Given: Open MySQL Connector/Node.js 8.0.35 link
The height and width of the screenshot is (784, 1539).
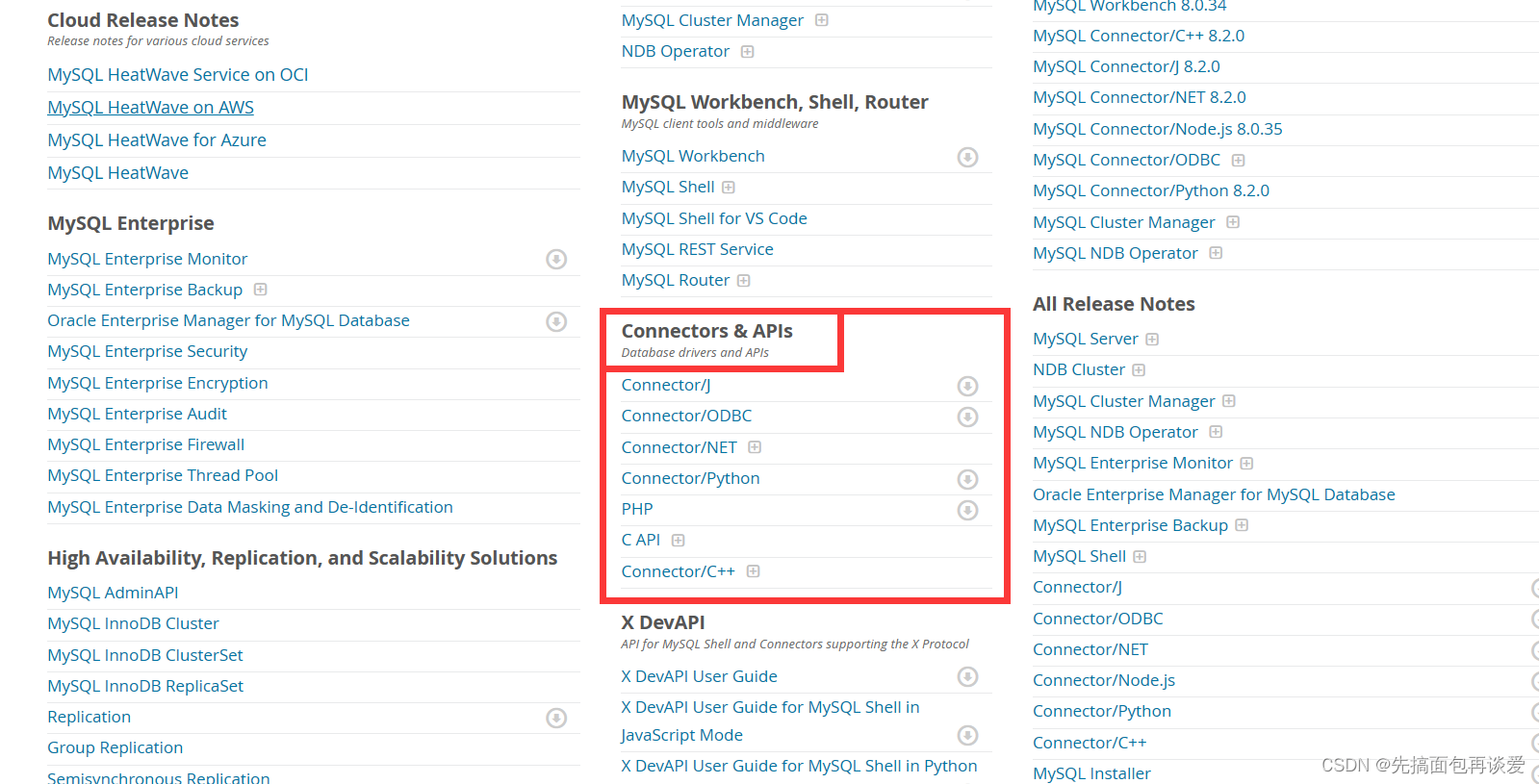Looking at the screenshot, I should [x=1158, y=129].
